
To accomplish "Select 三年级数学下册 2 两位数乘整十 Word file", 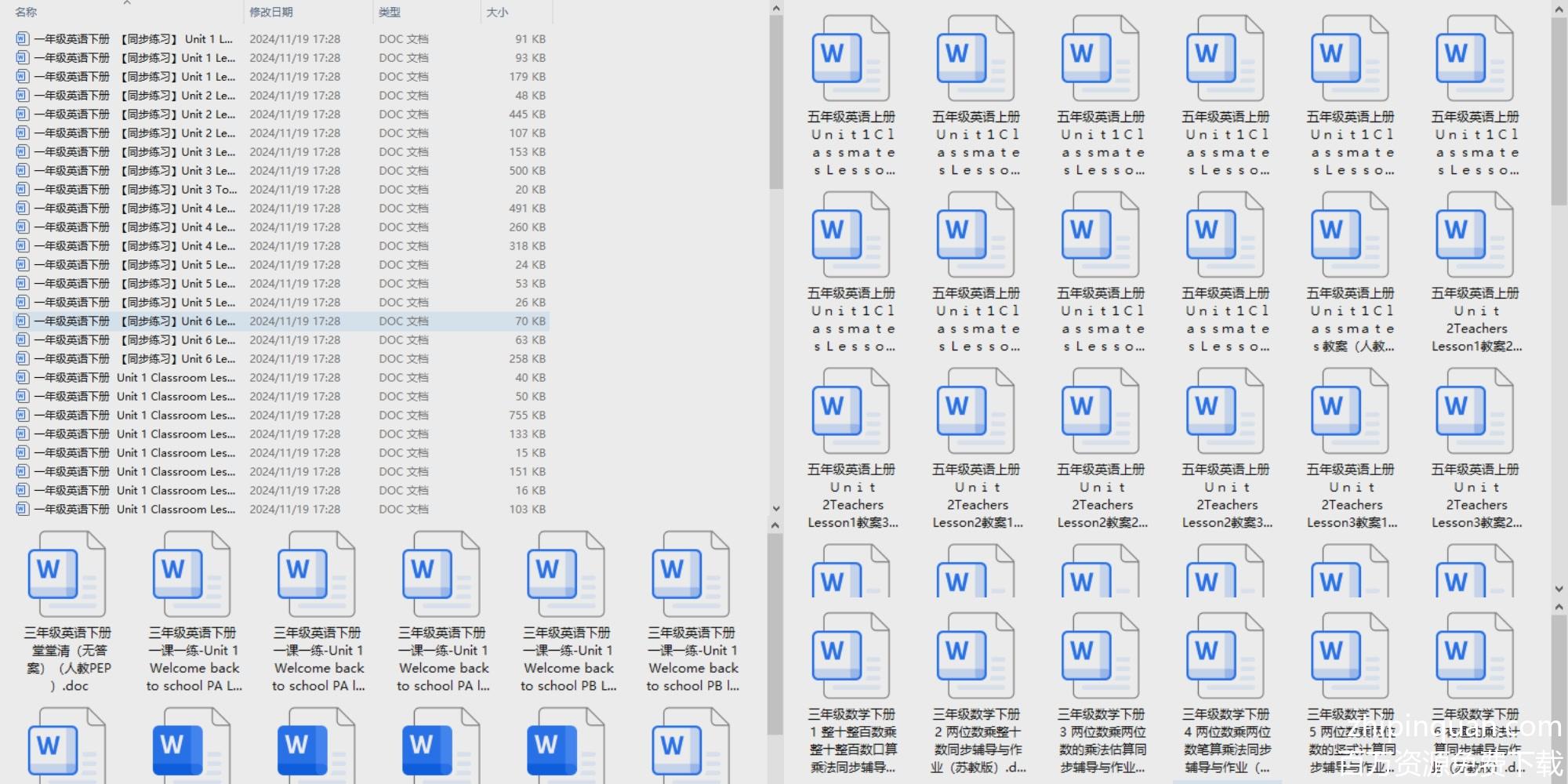I will coord(975,655).
